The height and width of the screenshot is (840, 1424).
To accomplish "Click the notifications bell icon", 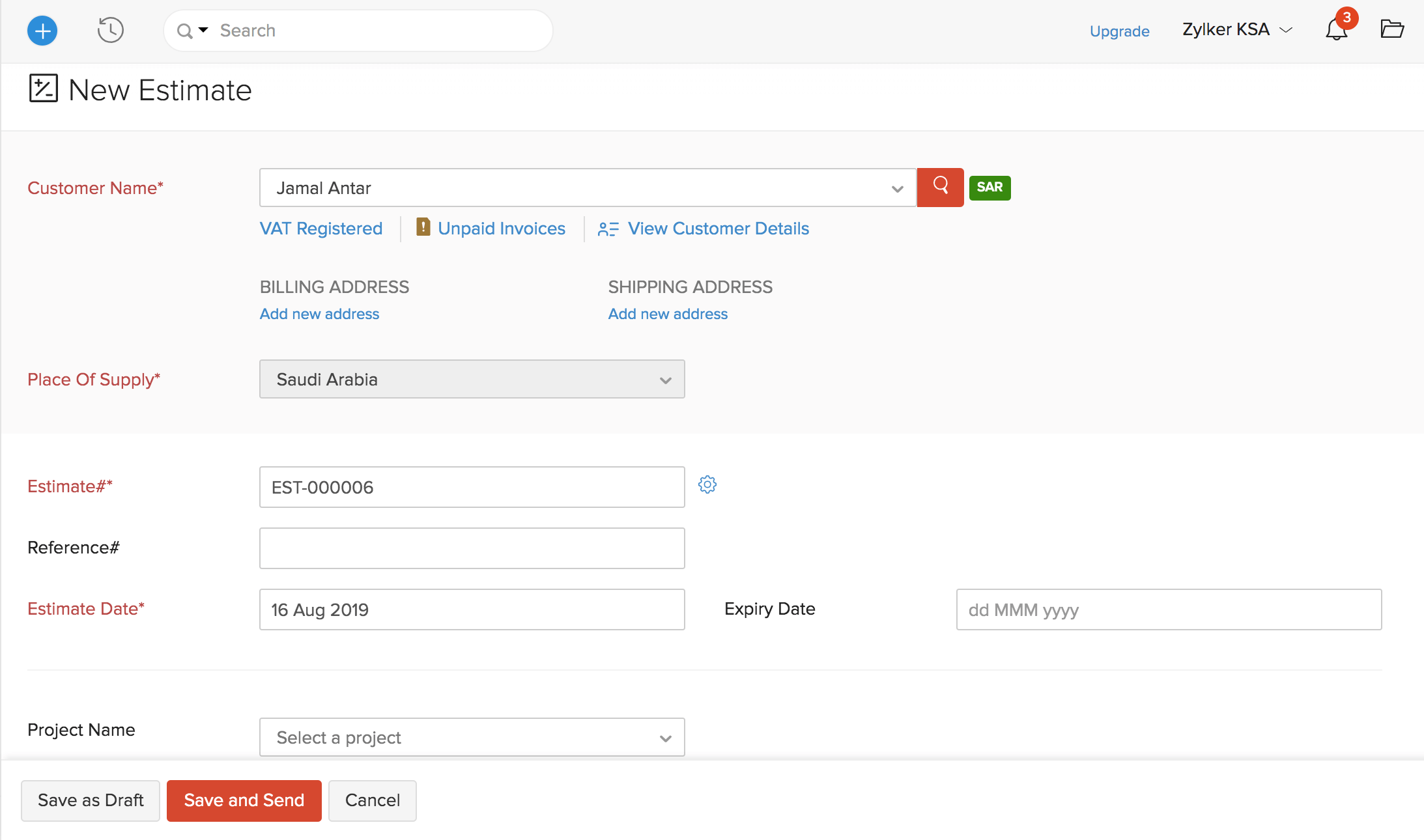I will click(x=1336, y=30).
